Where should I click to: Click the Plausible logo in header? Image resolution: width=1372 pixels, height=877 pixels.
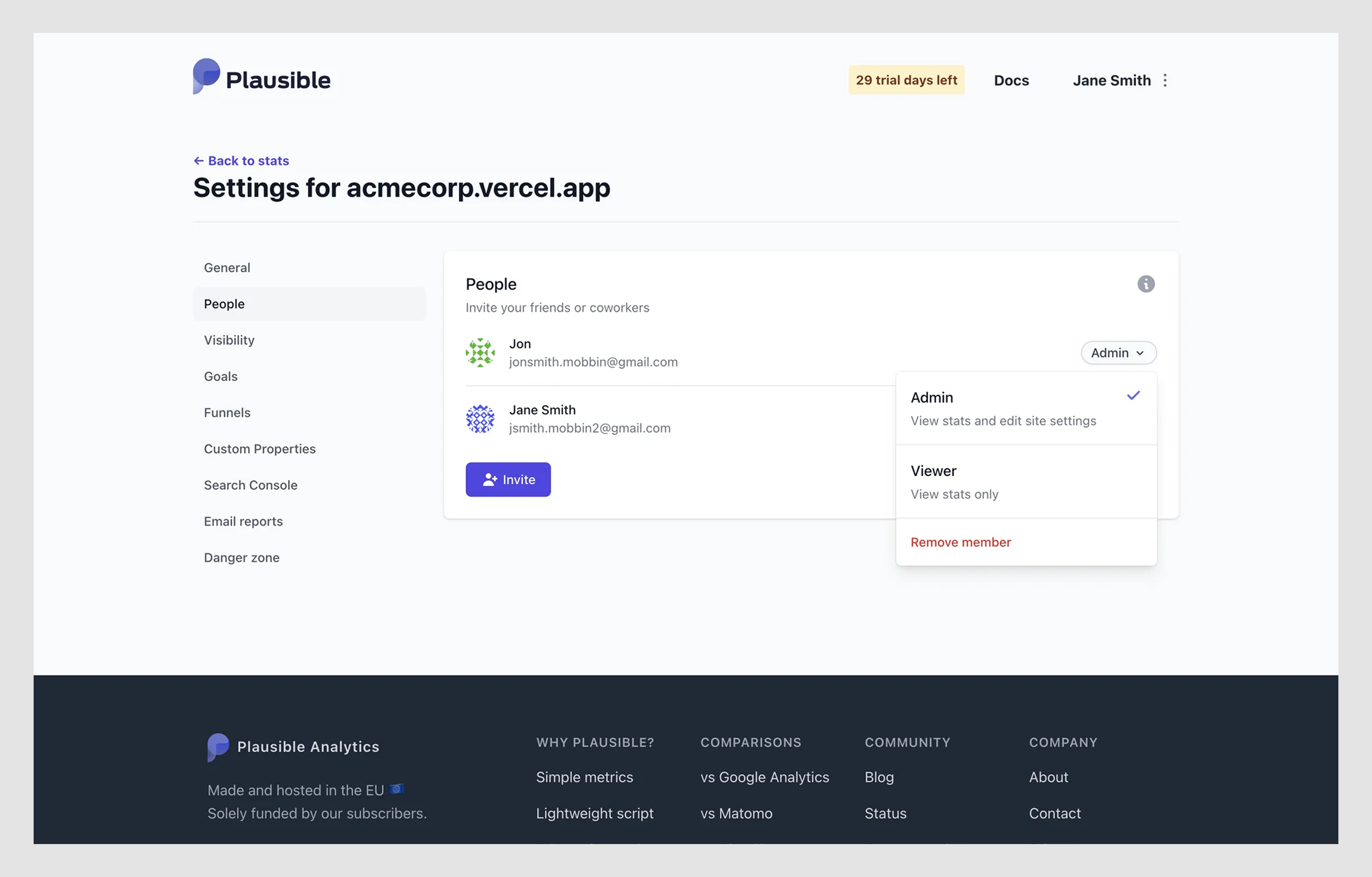click(x=261, y=78)
